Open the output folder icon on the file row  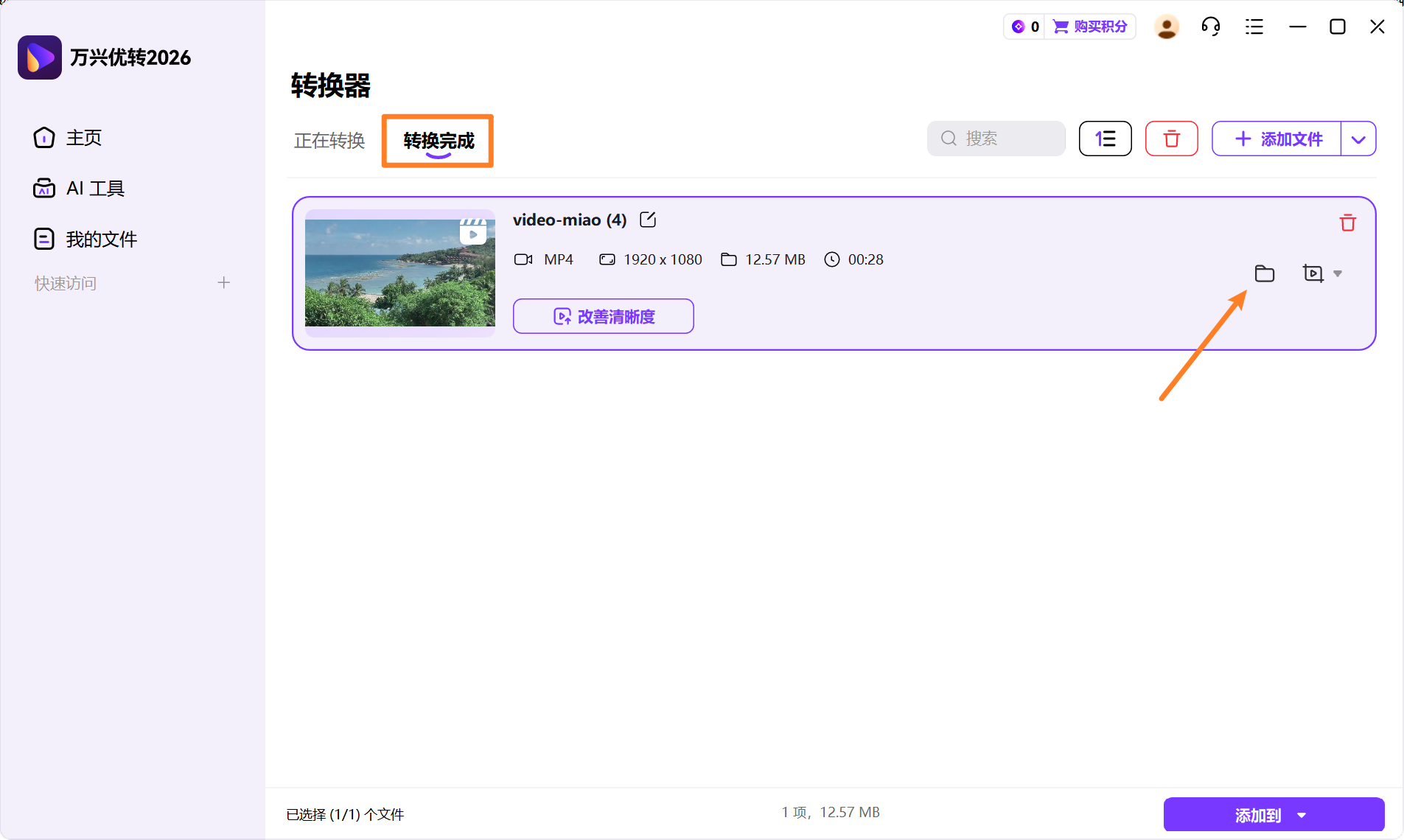[x=1265, y=273]
